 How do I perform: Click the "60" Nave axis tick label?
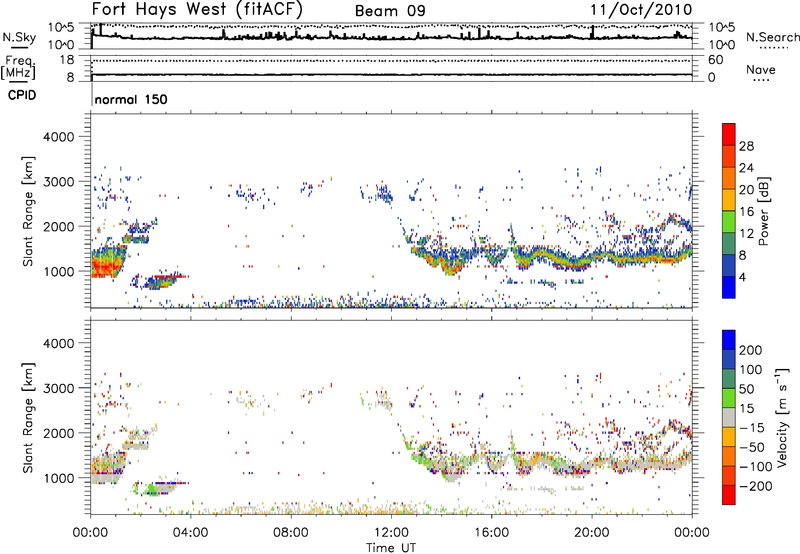coord(716,60)
